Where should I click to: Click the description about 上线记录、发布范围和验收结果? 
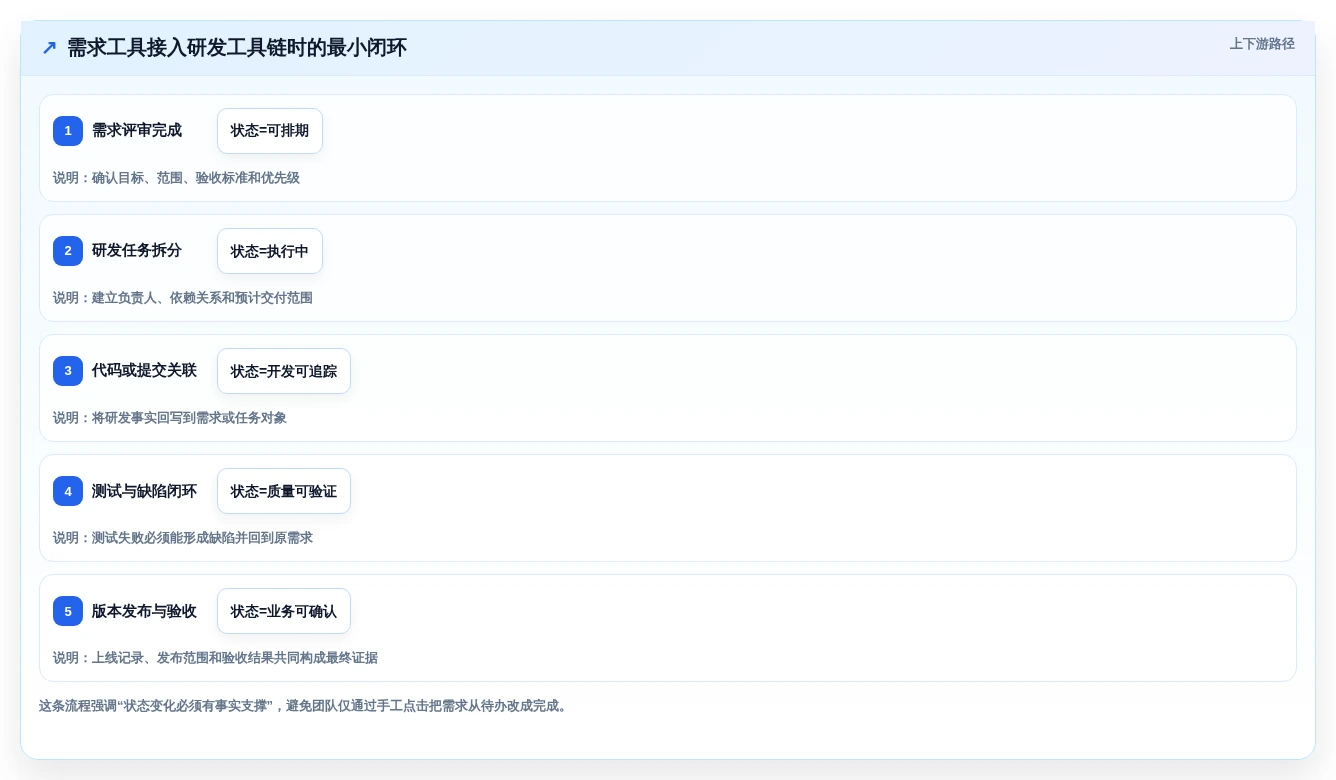click(x=215, y=658)
